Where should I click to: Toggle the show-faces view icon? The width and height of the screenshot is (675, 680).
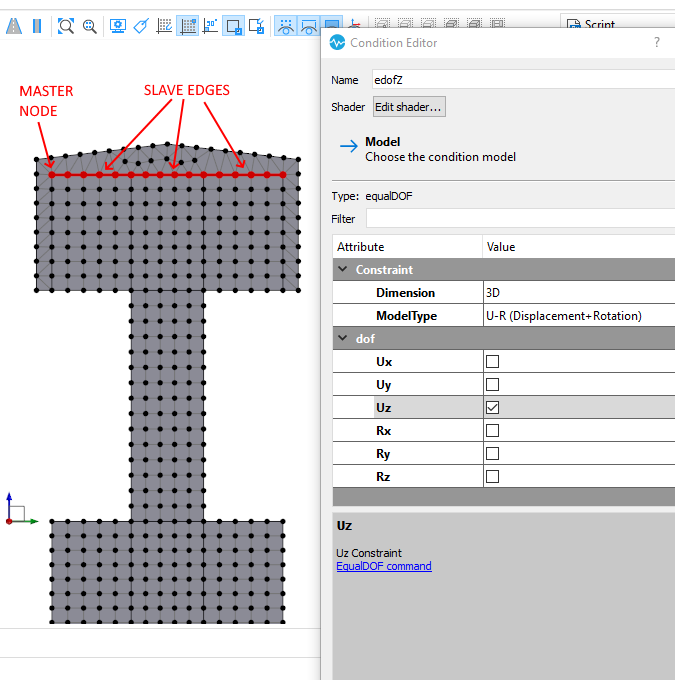(x=331, y=23)
